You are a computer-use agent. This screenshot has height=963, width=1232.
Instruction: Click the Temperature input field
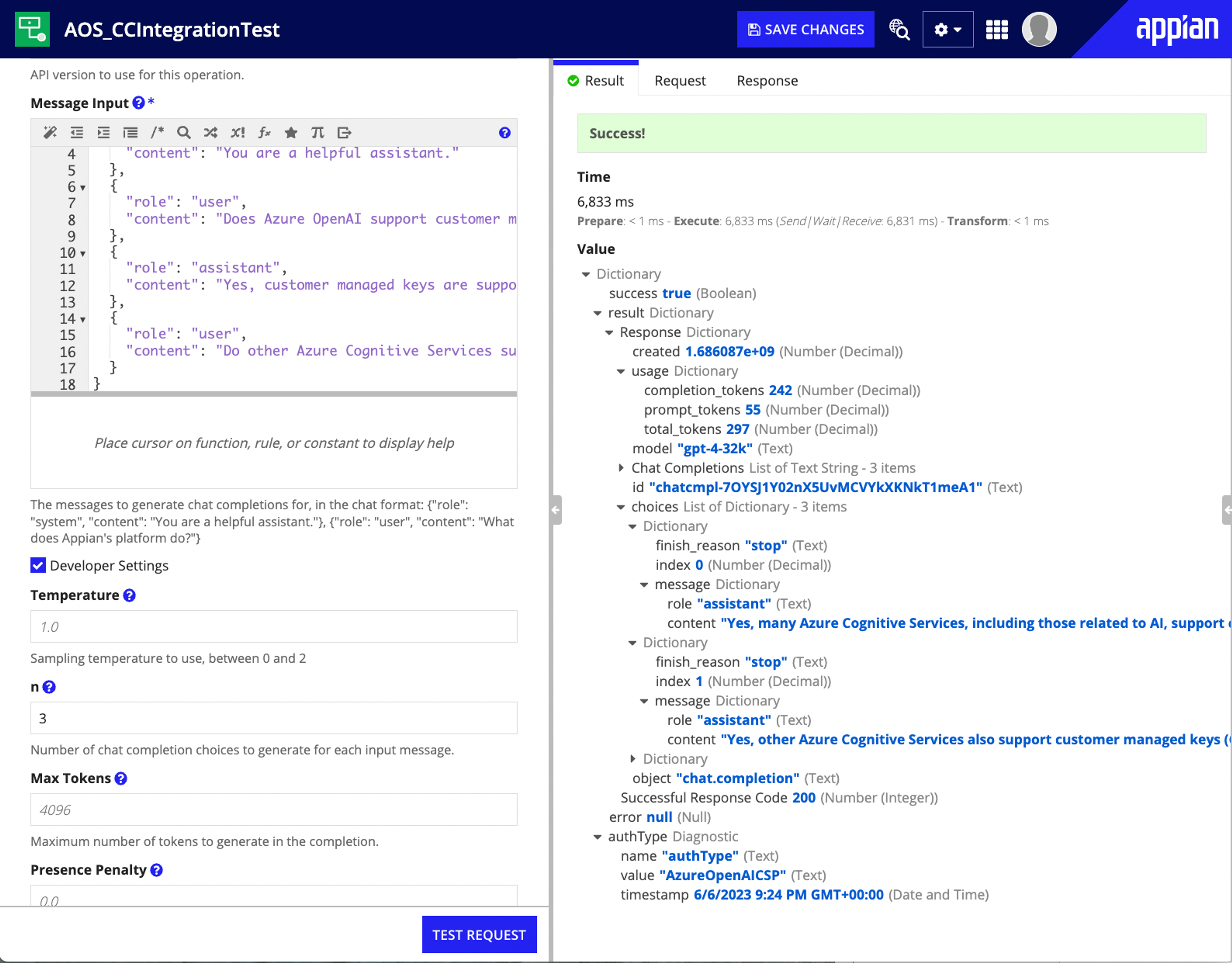coord(274,626)
